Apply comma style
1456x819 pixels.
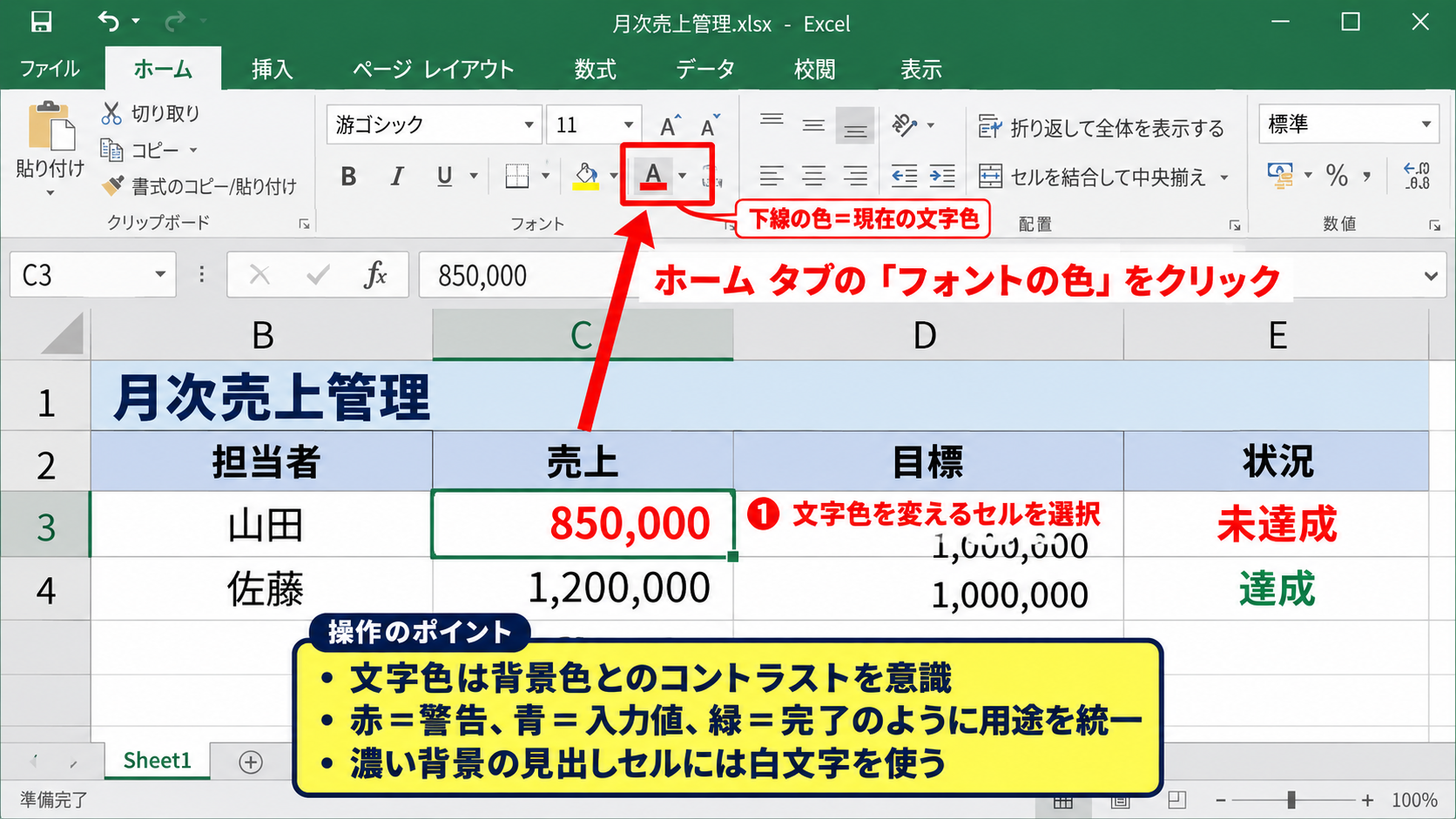[x=1367, y=177]
